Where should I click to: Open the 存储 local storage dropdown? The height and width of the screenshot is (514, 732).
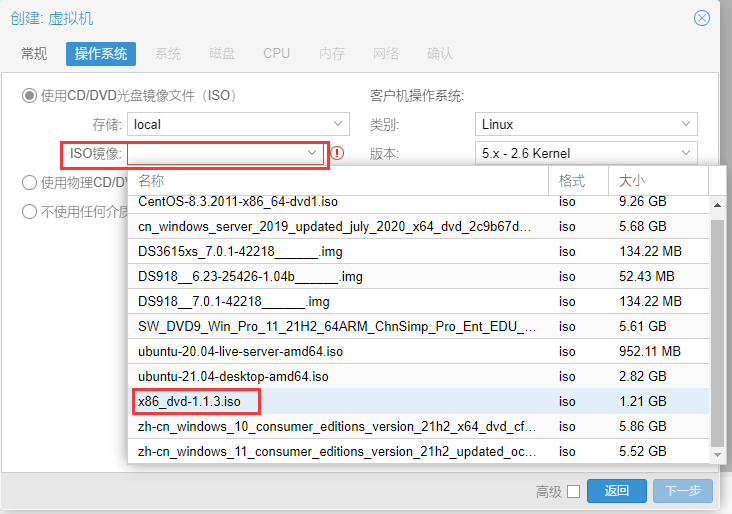(x=339, y=125)
